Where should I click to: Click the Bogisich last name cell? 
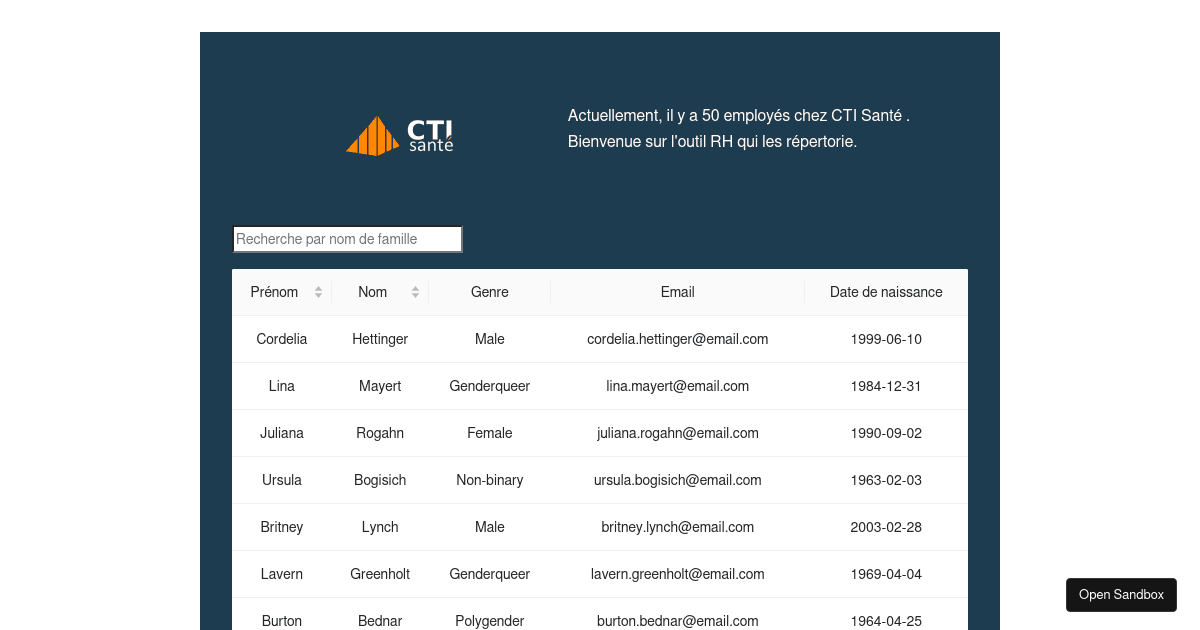click(x=380, y=480)
